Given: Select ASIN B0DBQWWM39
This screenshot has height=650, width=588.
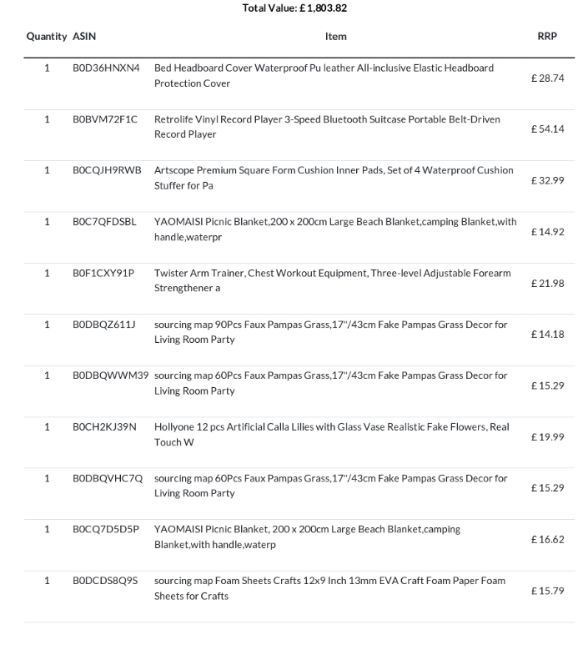Looking at the screenshot, I should click(110, 376).
